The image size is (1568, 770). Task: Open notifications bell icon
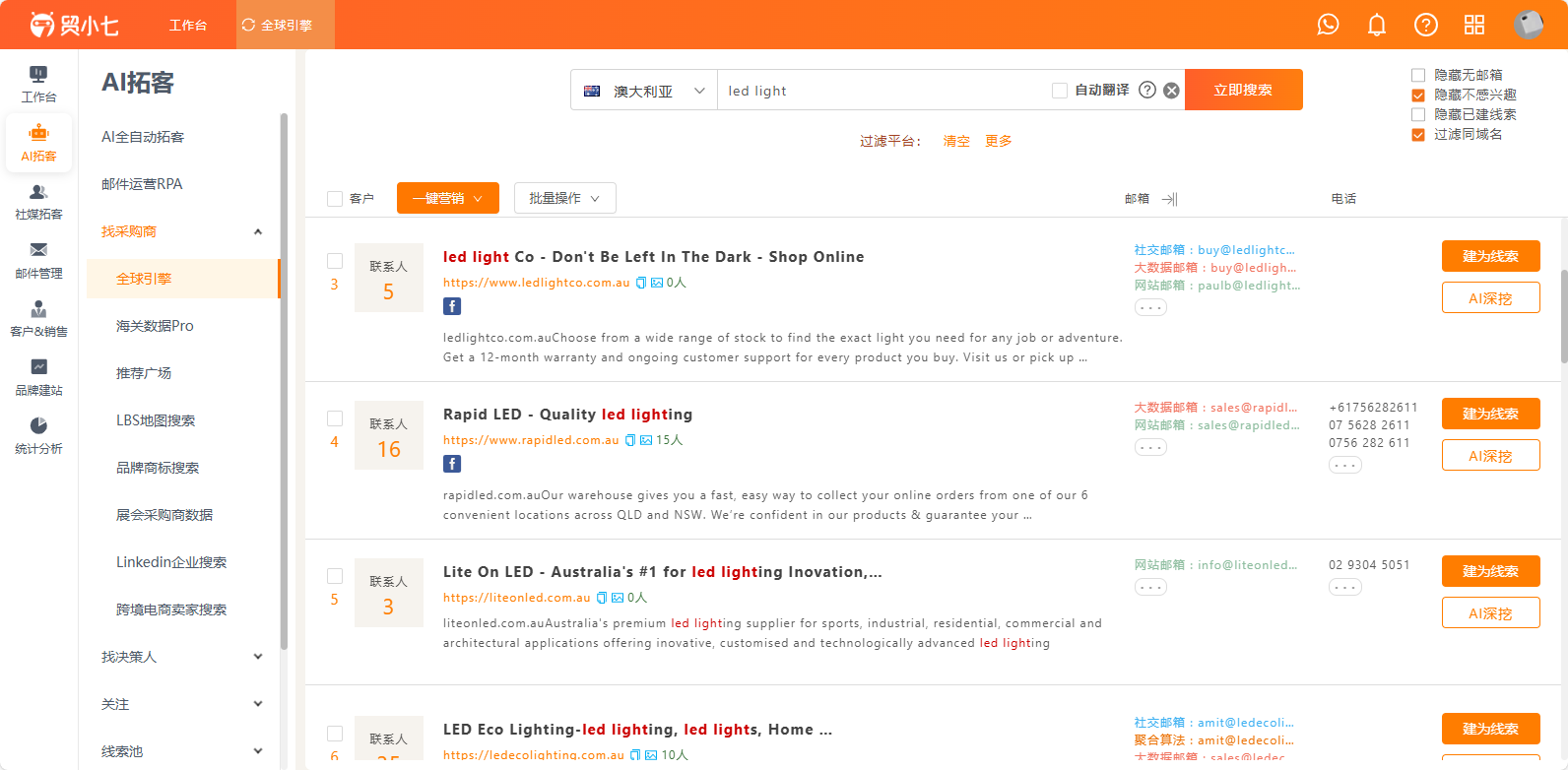point(1377,25)
